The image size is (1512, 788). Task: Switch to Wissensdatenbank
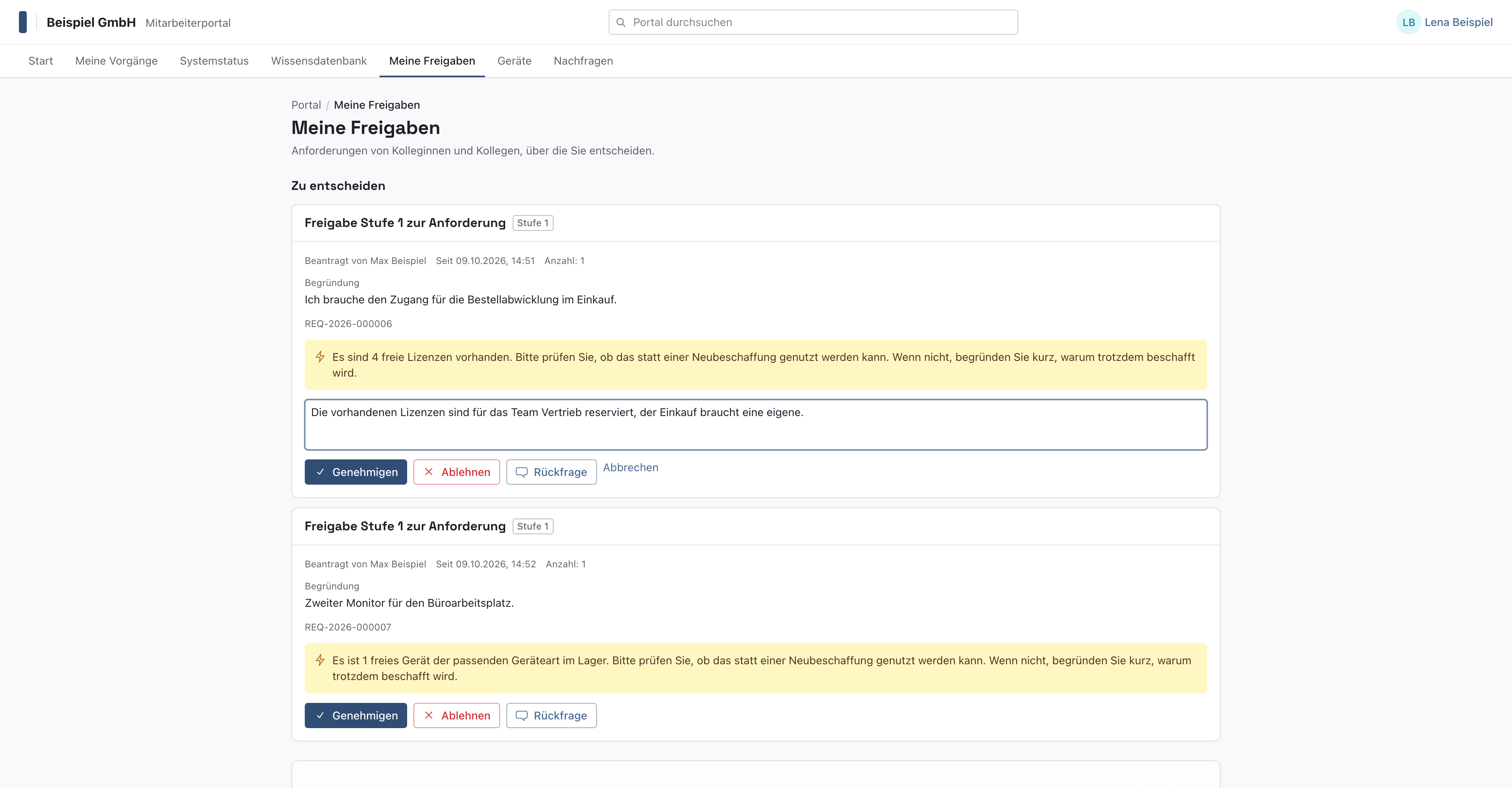[x=319, y=61]
